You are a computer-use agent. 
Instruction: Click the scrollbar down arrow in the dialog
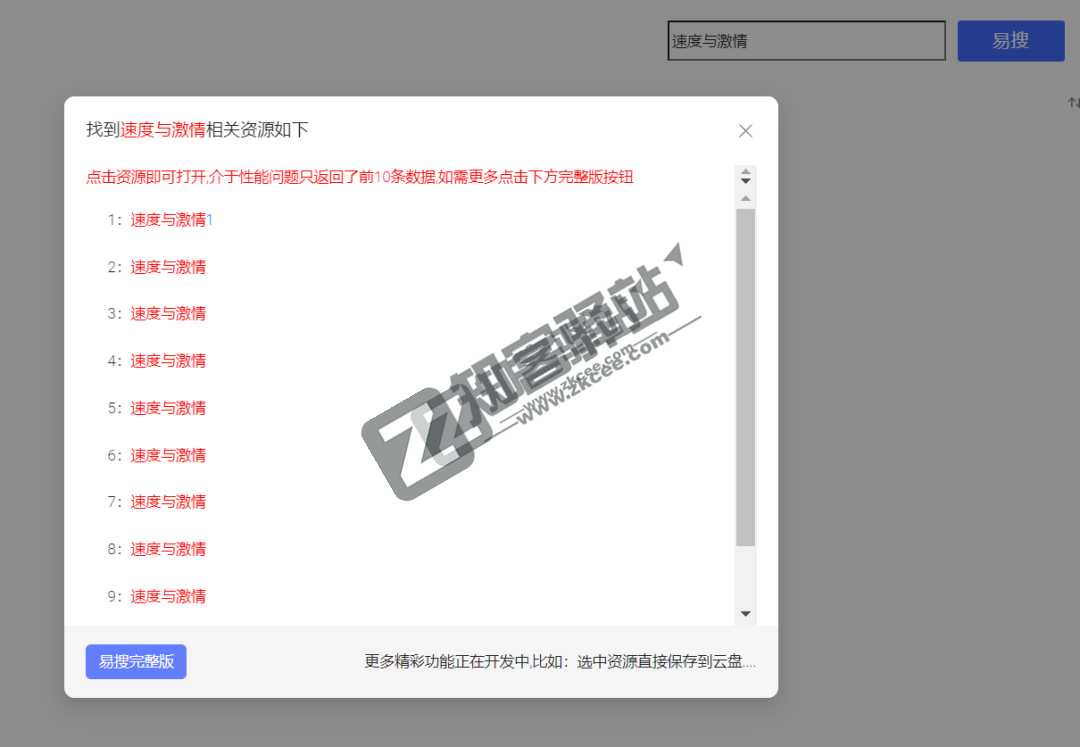(x=745, y=613)
